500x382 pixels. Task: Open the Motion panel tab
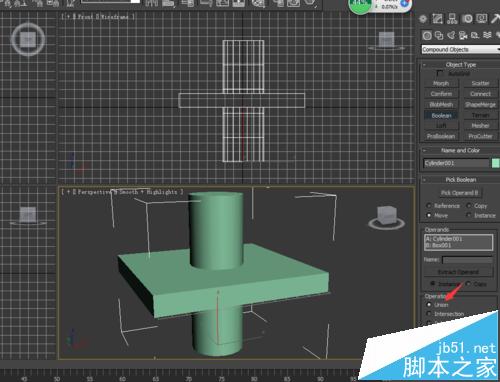(x=467, y=19)
